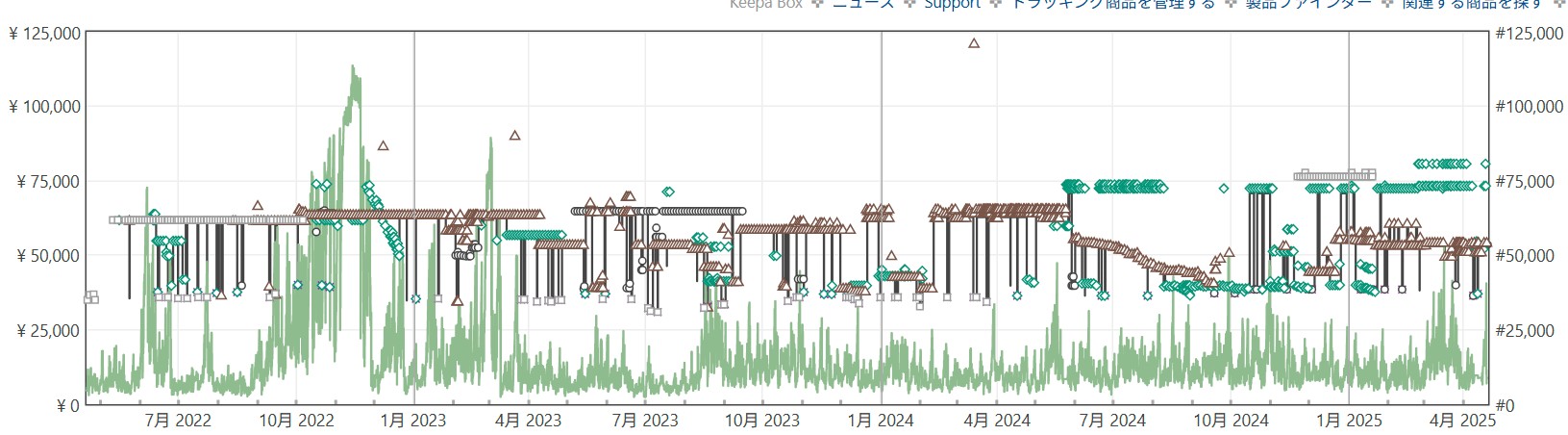Click the brown triangle marker near ¥86,000

[384, 146]
